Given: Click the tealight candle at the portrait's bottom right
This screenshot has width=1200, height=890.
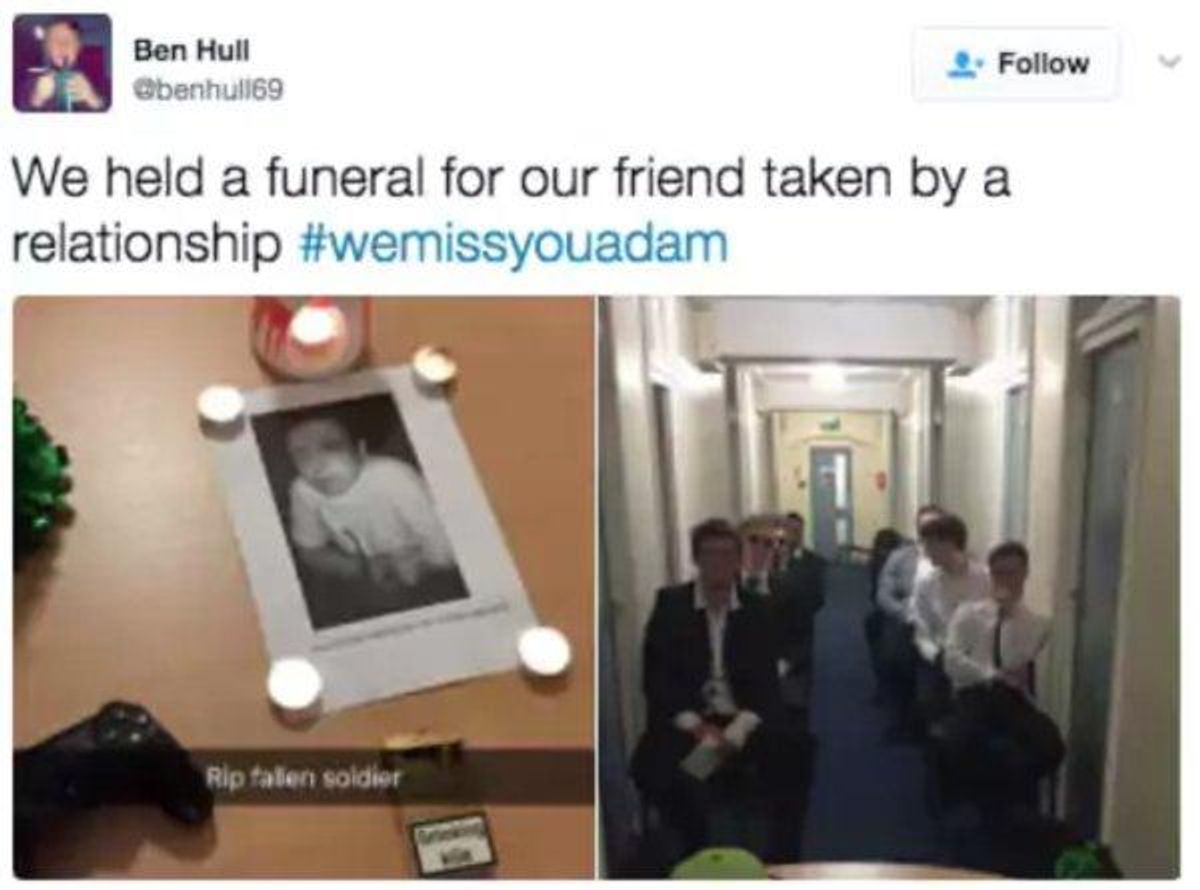Looking at the screenshot, I should pyautogui.click(x=544, y=651).
